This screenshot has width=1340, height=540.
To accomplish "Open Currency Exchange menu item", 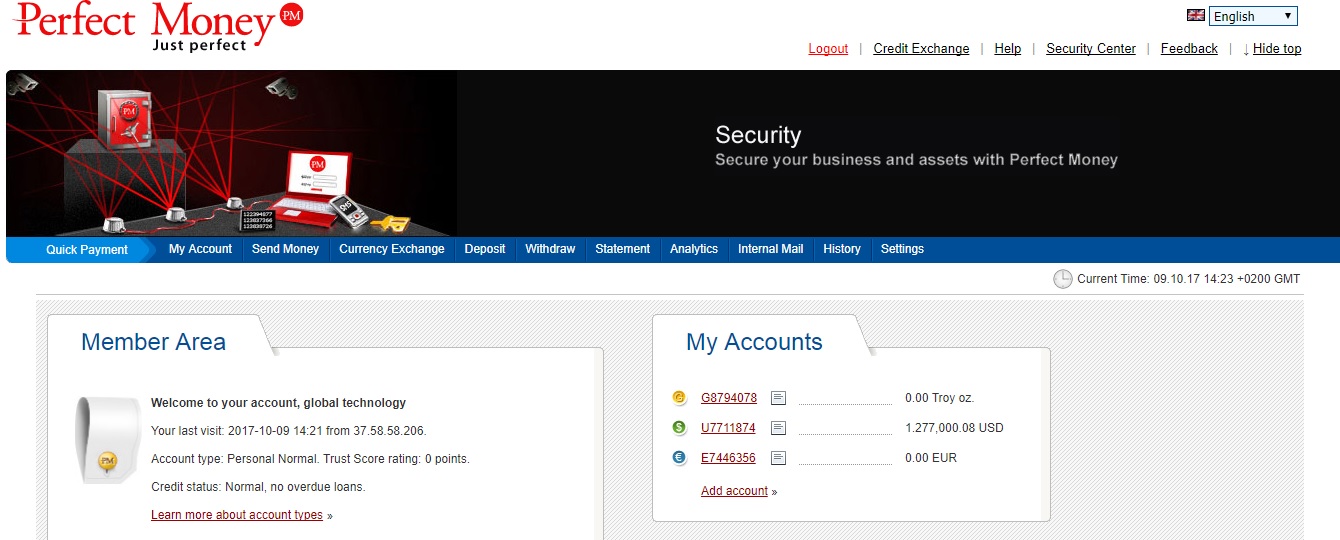I will pyautogui.click(x=391, y=249).
